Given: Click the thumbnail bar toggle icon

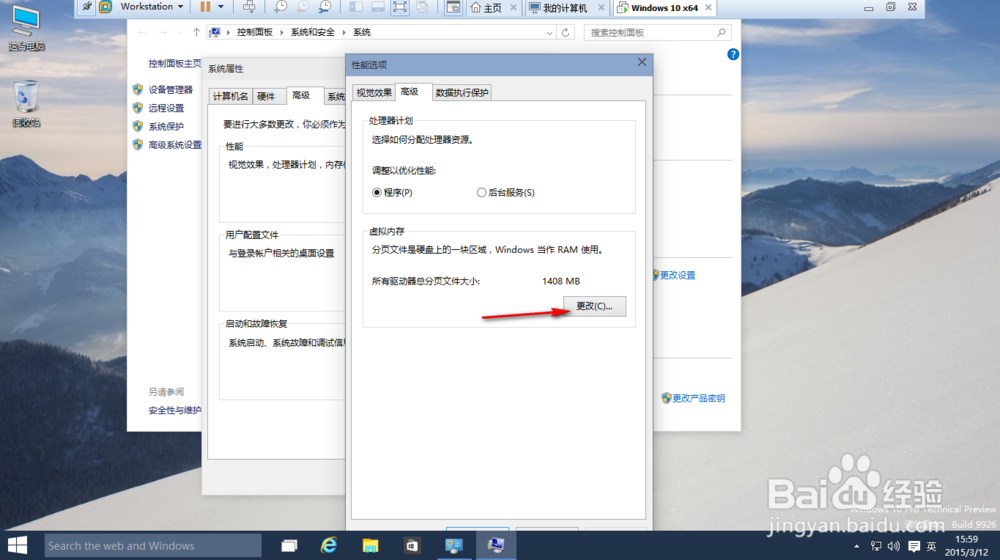Looking at the screenshot, I should click(378, 7).
